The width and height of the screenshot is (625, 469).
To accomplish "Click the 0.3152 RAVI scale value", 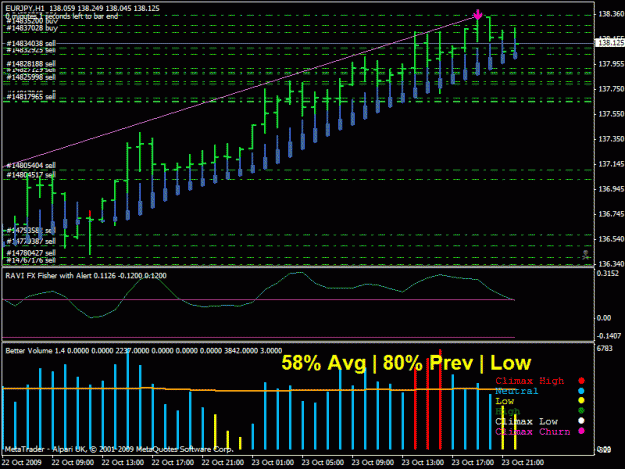I will click(607, 273).
